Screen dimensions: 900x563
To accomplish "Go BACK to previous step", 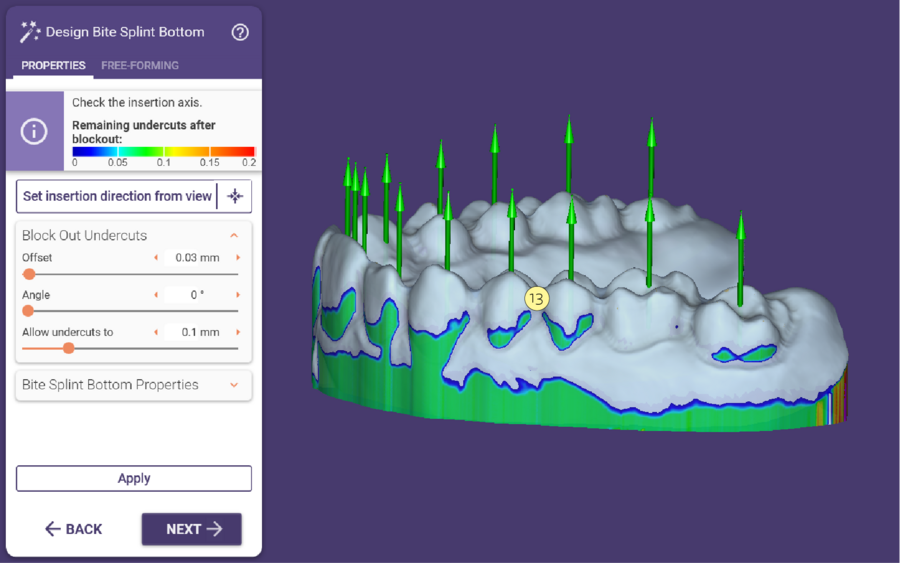I will (73, 529).
